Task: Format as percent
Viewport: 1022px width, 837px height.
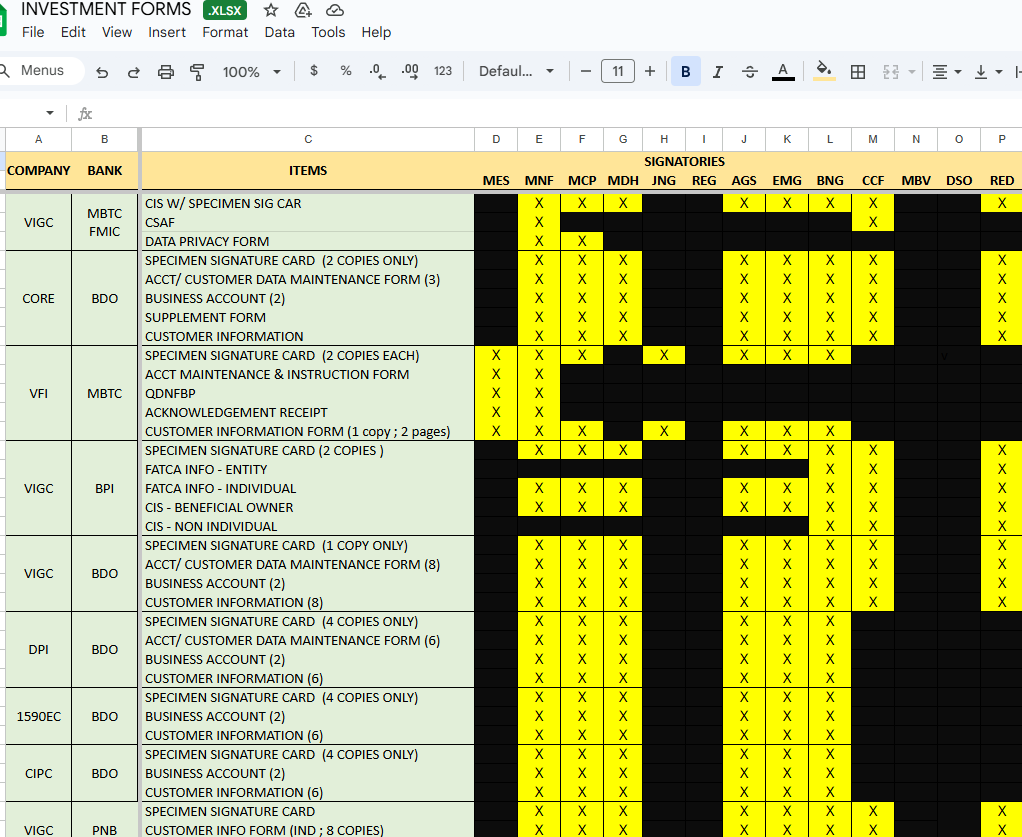Action: pos(345,71)
